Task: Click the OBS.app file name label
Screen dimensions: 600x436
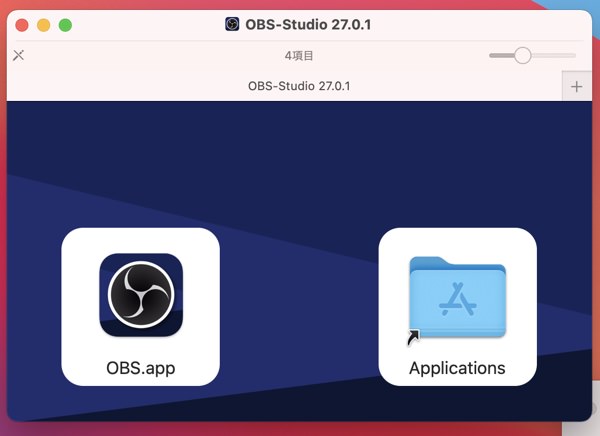Action: [x=141, y=368]
